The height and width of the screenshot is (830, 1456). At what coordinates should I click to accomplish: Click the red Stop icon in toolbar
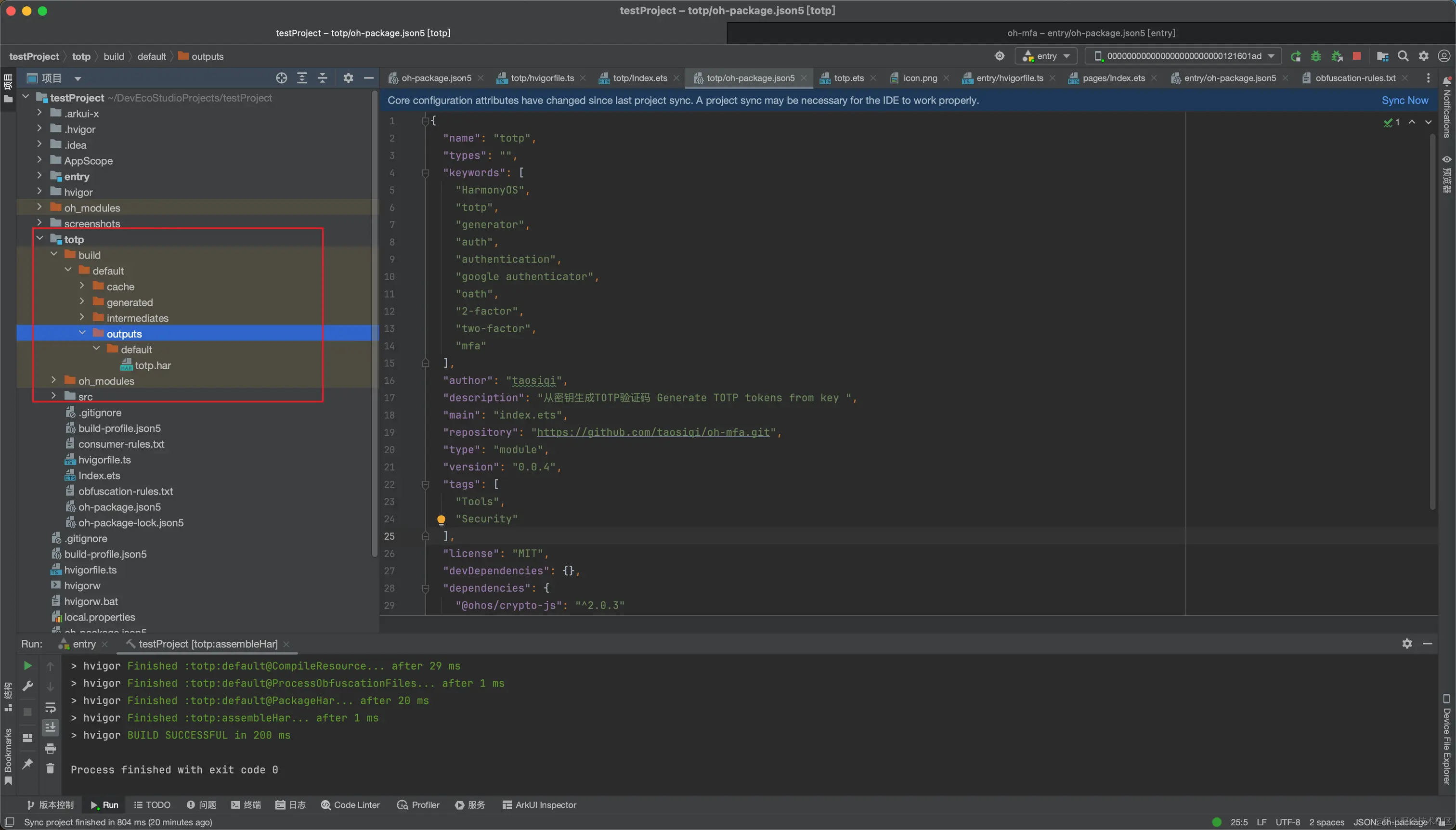coord(1357,56)
